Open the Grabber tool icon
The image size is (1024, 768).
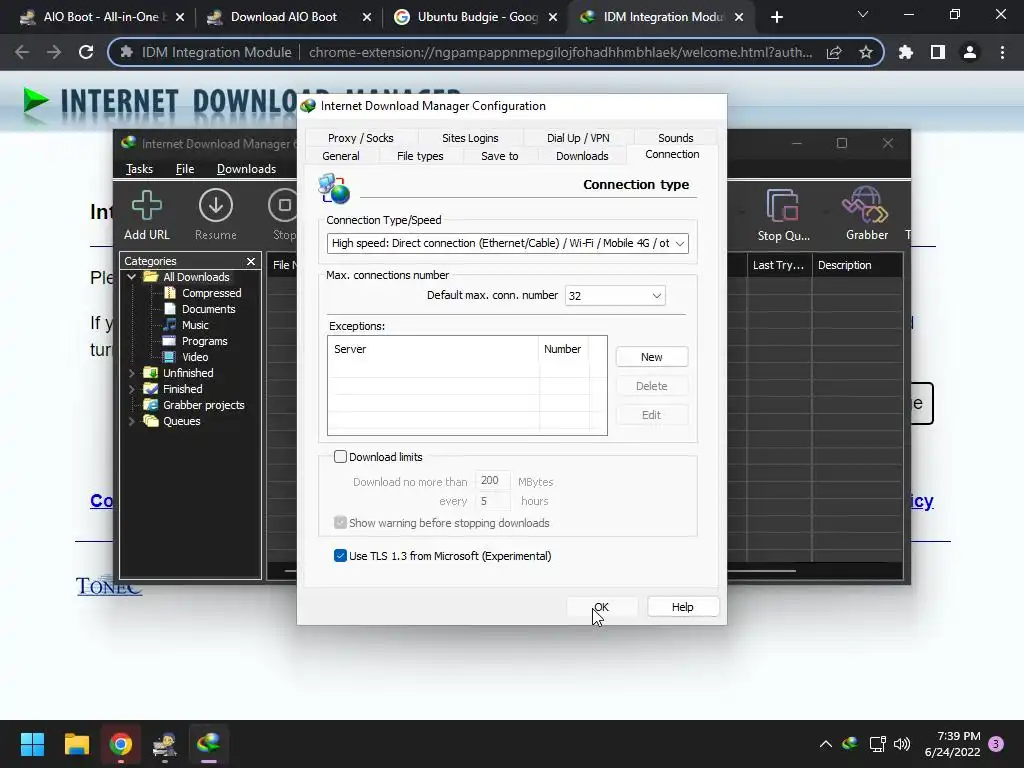click(866, 214)
